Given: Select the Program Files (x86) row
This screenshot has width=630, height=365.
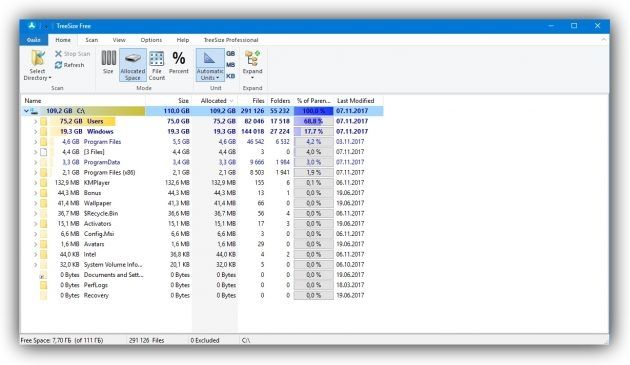Looking at the screenshot, I should tap(202, 172).
